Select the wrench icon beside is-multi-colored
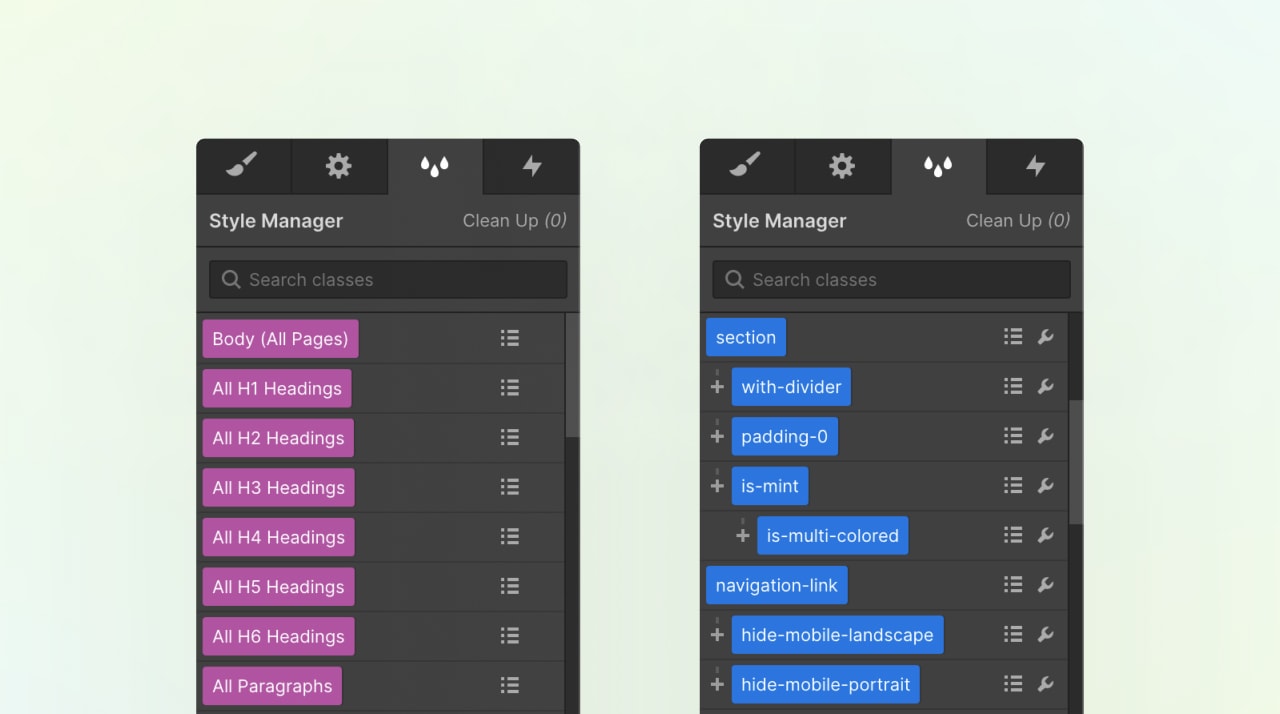1280x714 pixels. 1046,535
